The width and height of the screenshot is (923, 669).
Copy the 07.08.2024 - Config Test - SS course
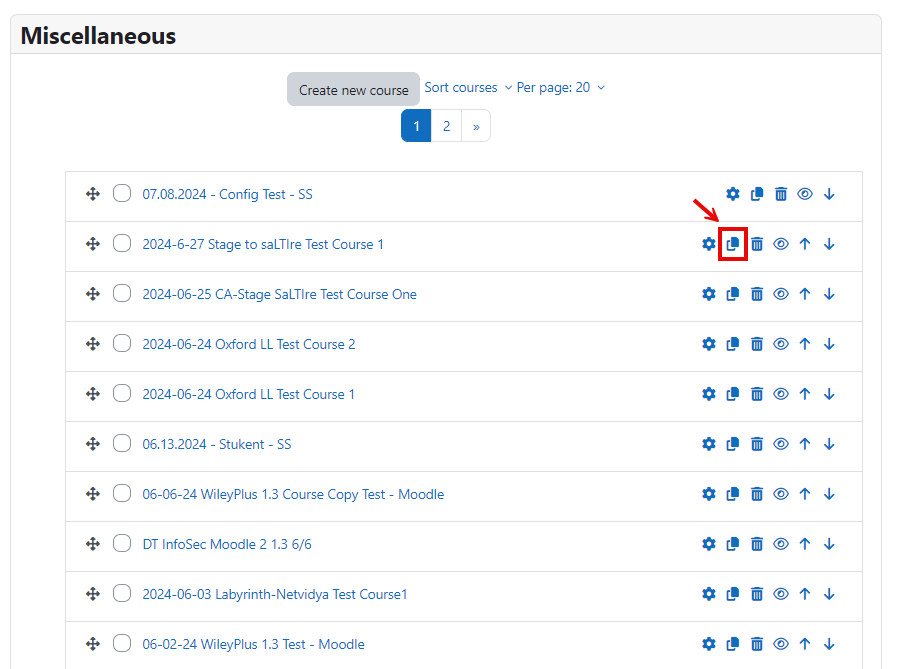click(756, 194)
